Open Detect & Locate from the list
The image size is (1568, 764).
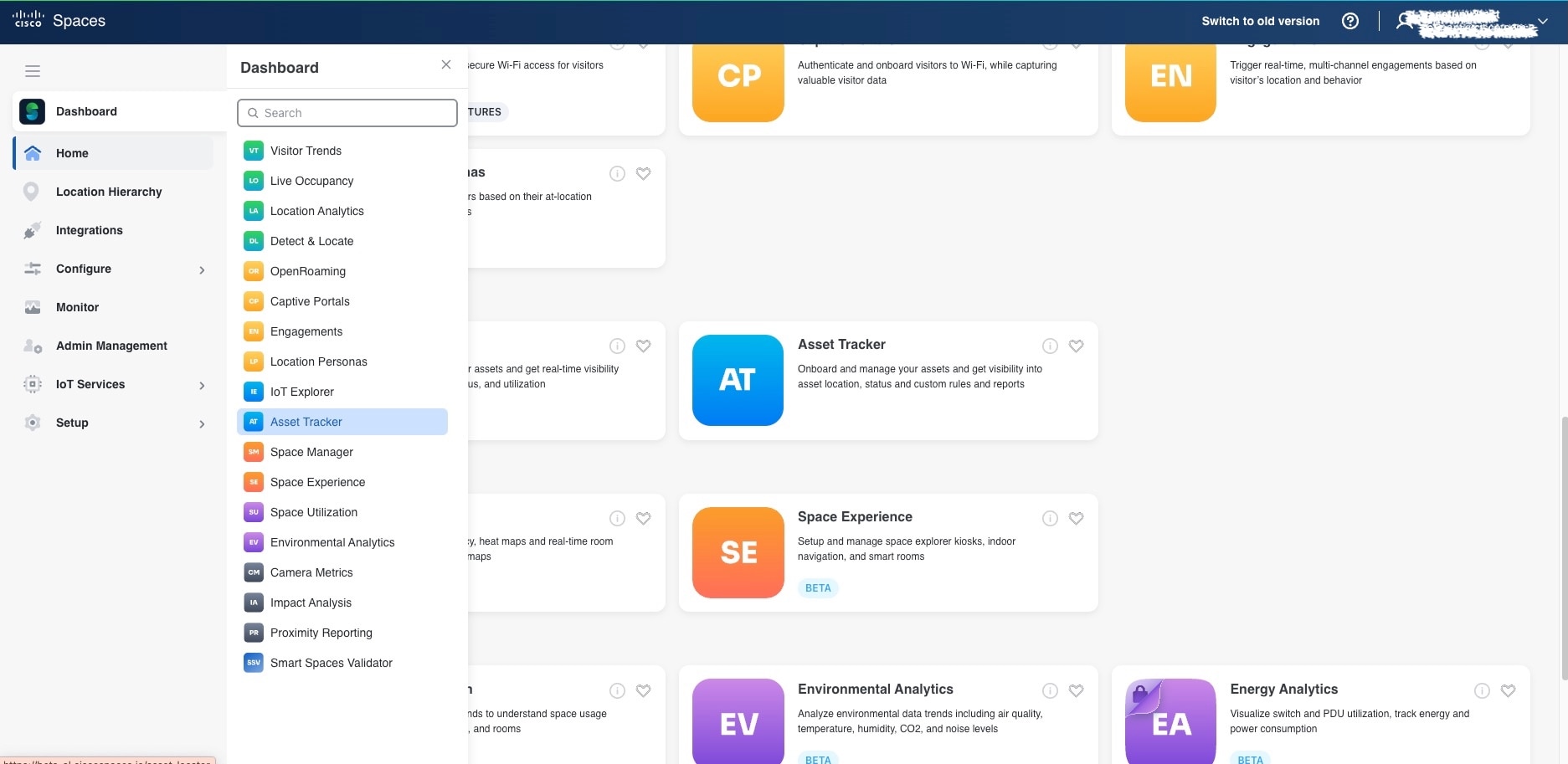(311, 241)
